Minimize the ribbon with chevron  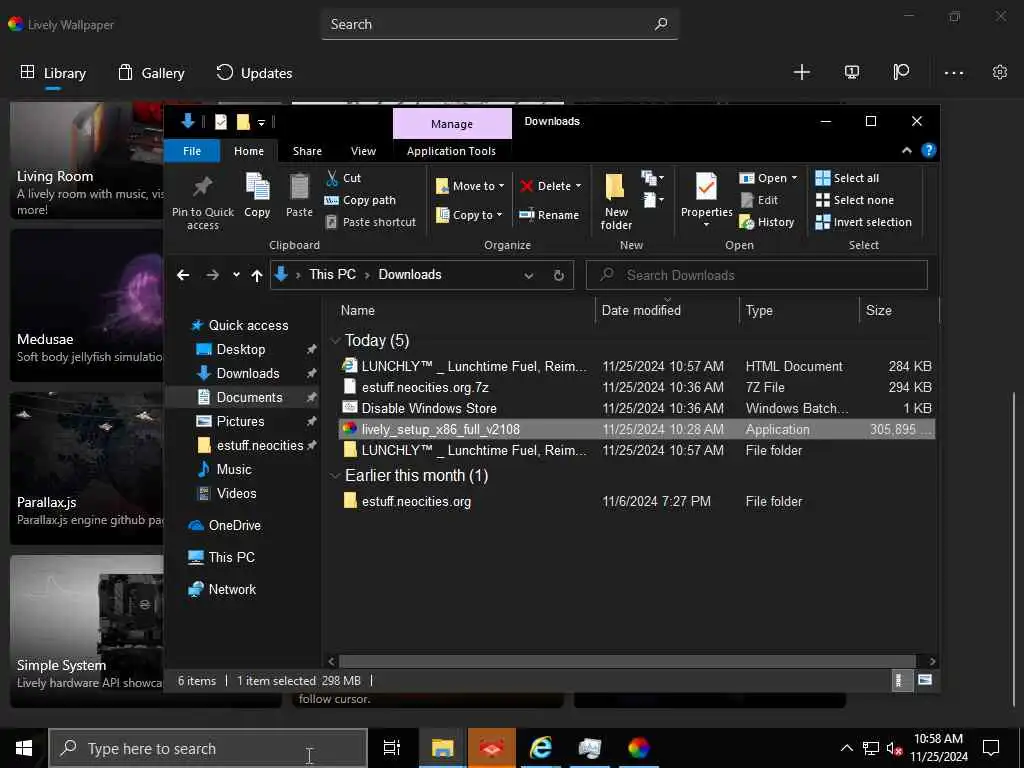[906, 150]
